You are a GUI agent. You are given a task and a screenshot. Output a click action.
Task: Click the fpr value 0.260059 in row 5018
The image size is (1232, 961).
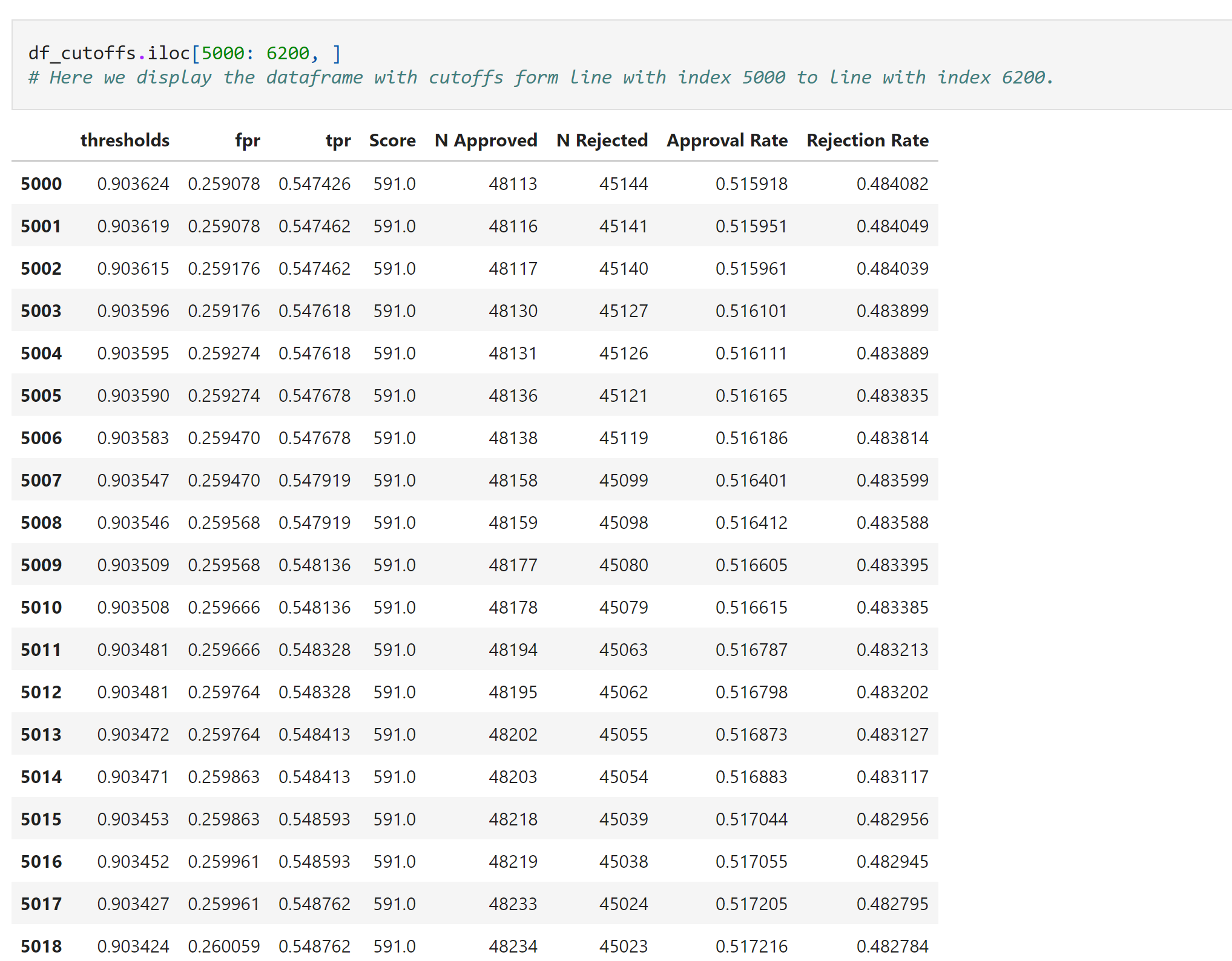[225, 946]
